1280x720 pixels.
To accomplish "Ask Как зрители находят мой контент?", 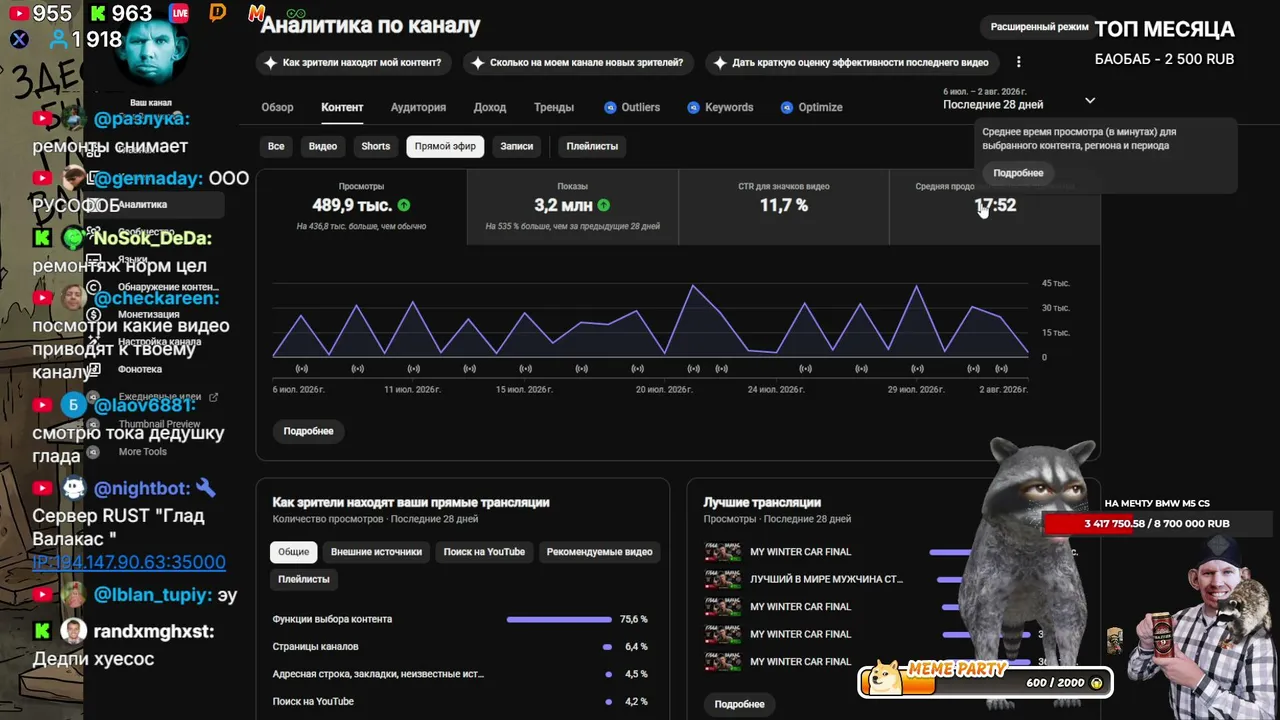I will pyautogui.click(x=353, y=62).
